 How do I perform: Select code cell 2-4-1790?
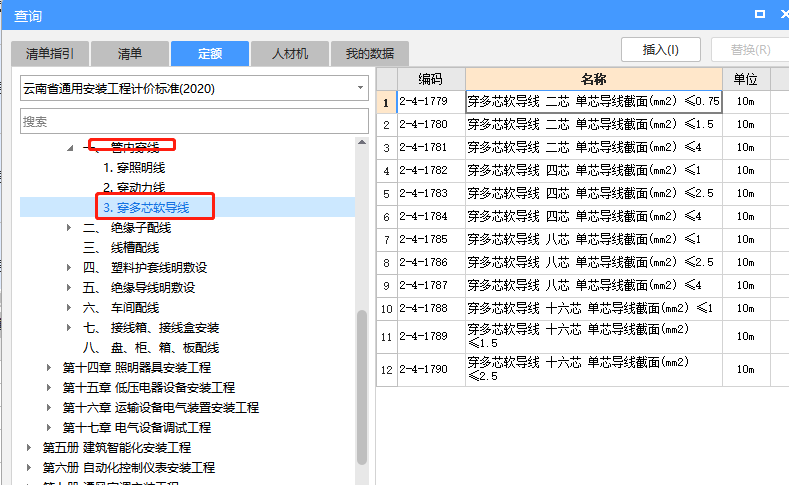click(431, 370)
